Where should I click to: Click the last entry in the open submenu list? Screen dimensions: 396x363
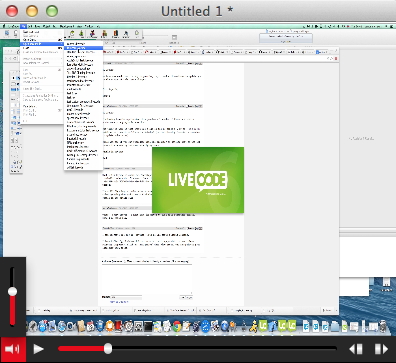(75, 167)
